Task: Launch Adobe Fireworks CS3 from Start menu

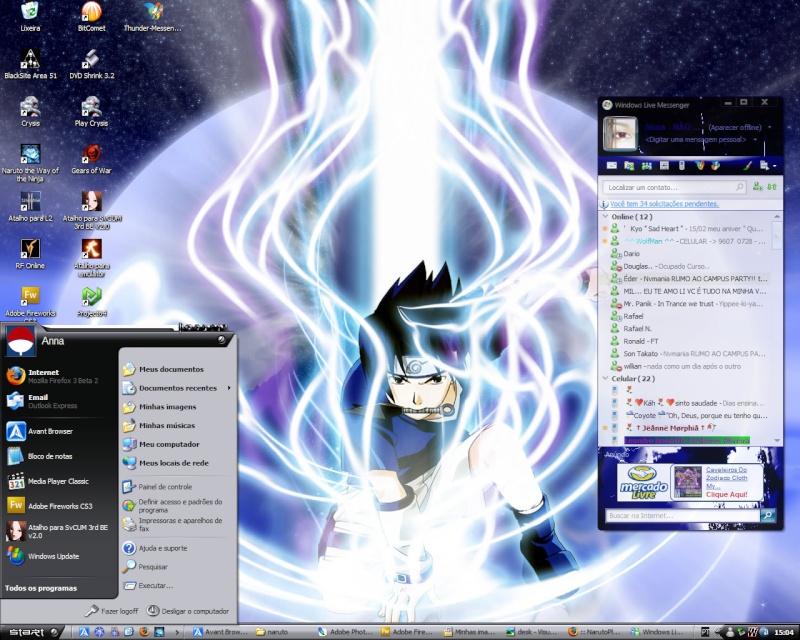Action: point(59,506)
